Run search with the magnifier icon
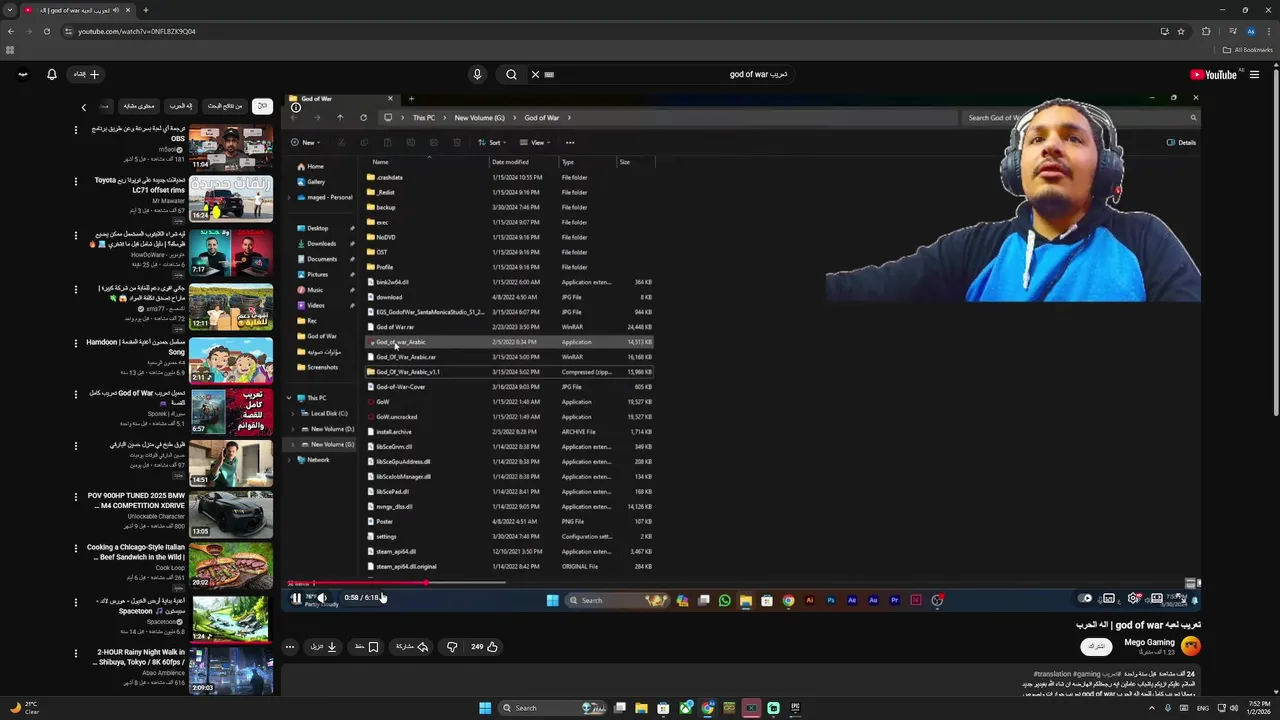Screen dimensions: 1280x720 511,74
